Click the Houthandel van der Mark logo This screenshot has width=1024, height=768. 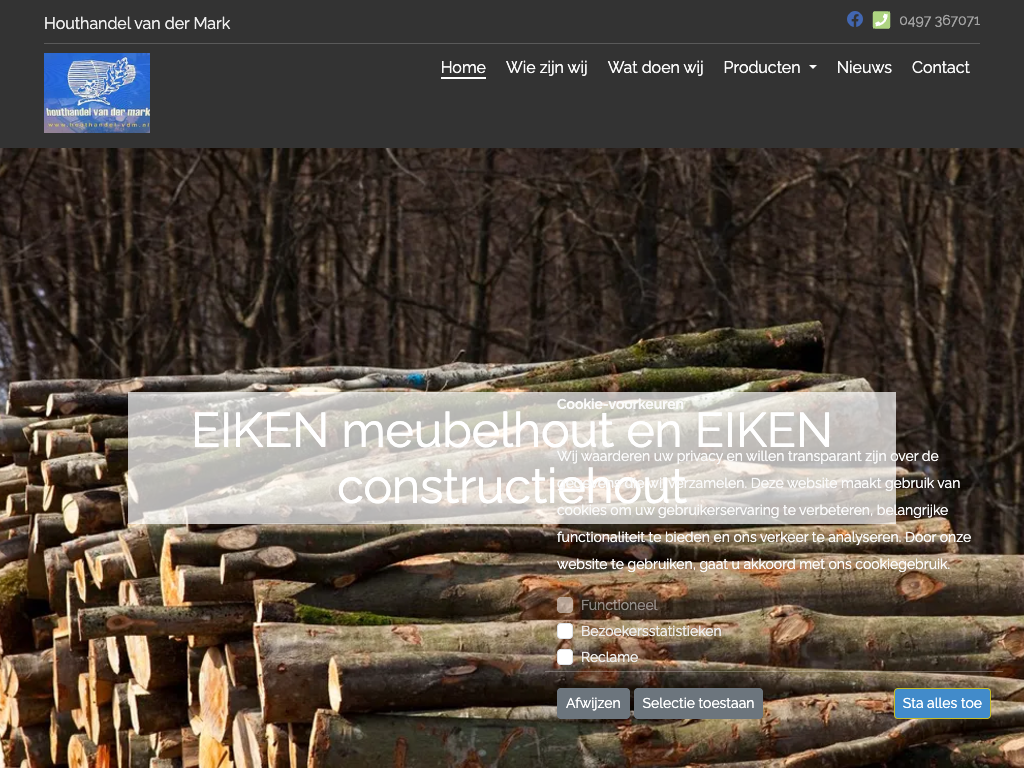point(97,93)
